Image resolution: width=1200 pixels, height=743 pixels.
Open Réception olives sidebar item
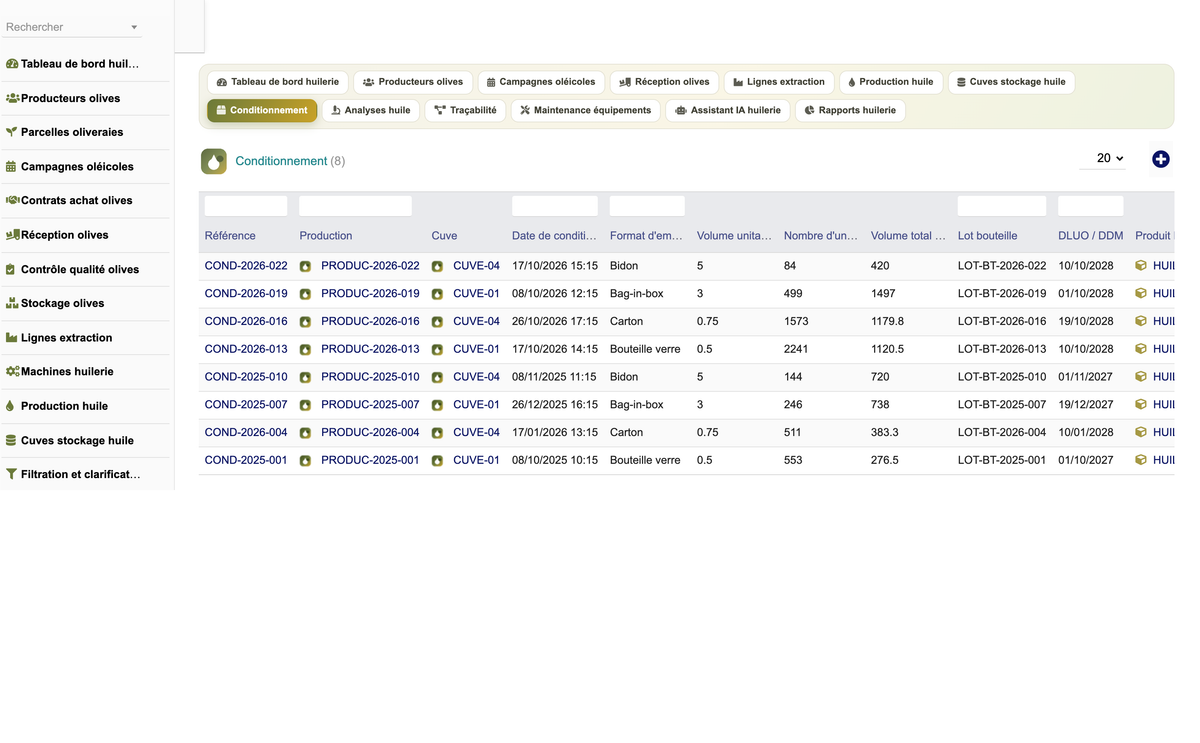click(84, 235)
